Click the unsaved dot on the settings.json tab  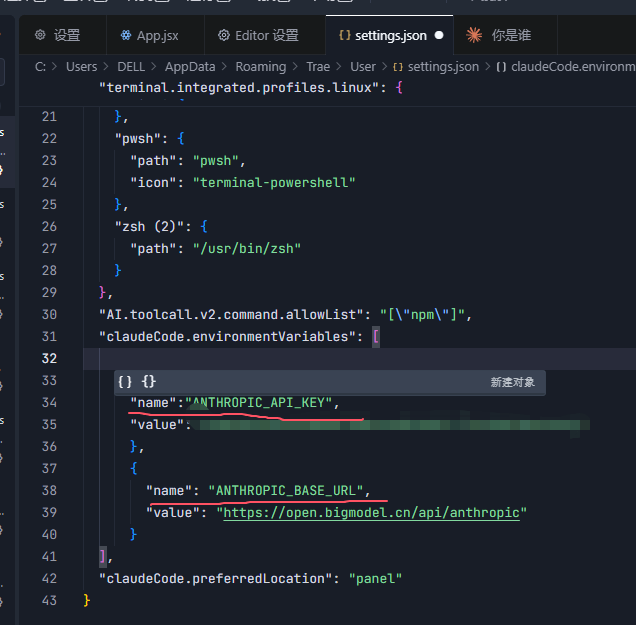click(x=439, y=35)
